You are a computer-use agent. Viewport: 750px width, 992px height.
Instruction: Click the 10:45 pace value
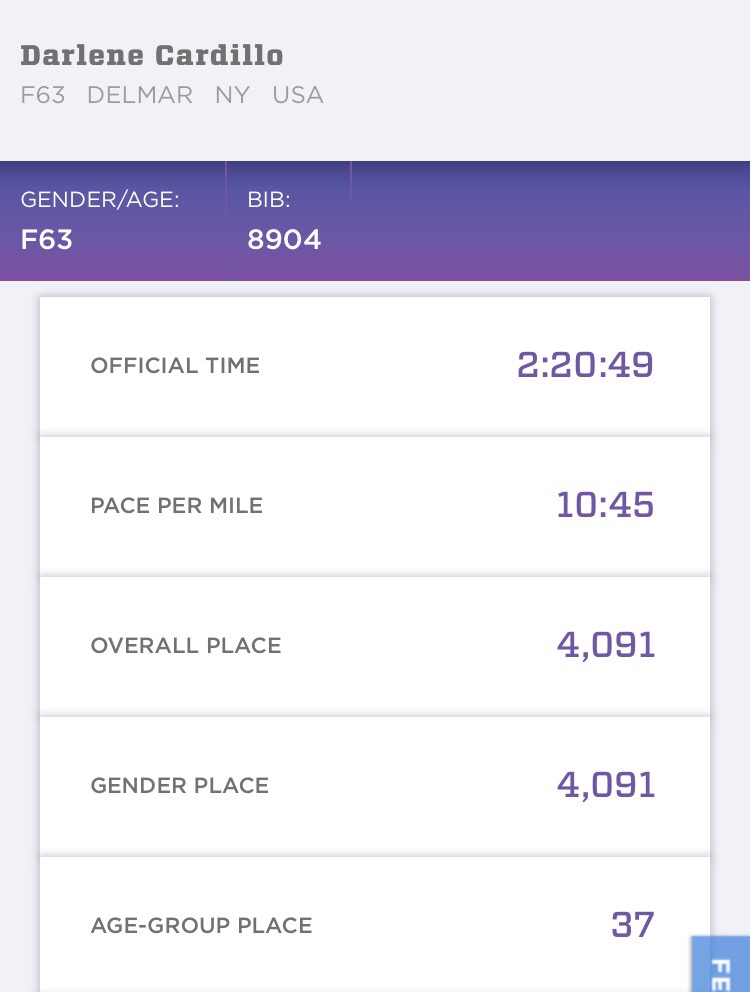[605, 505]
